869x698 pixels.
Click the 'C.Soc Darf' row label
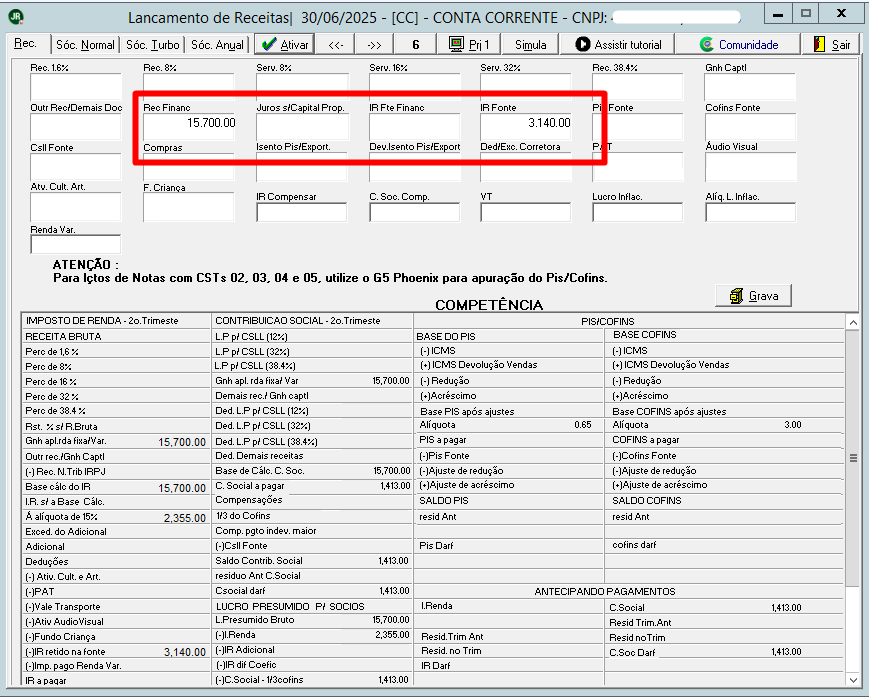(632, 653)
